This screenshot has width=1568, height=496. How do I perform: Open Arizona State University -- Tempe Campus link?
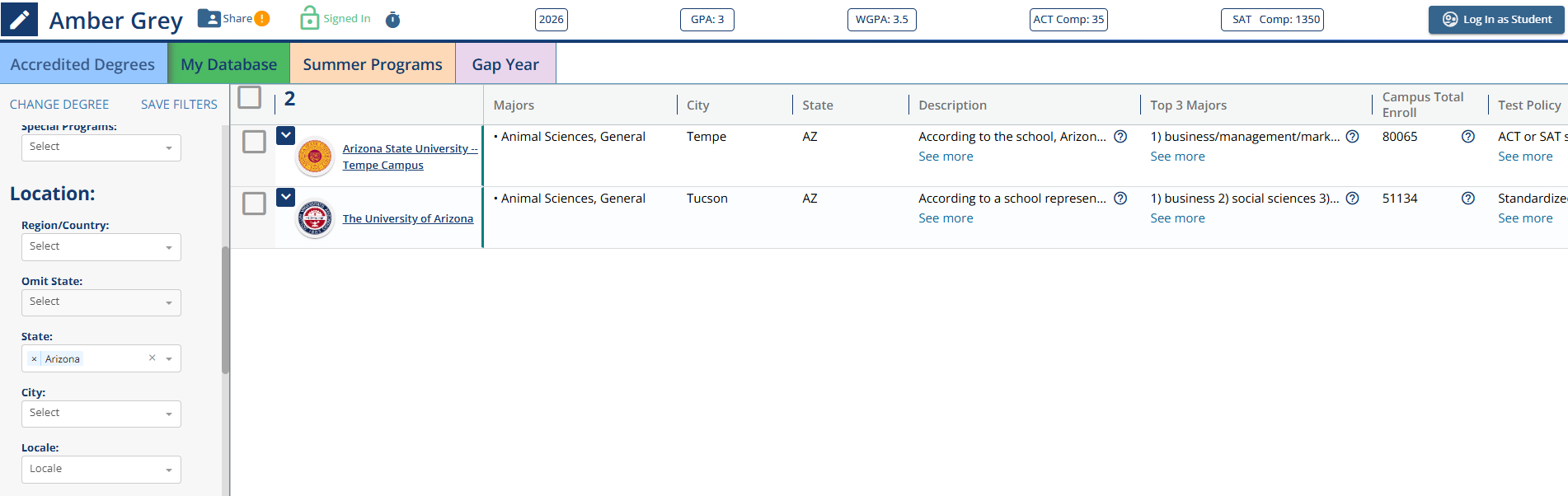(410, 157)
